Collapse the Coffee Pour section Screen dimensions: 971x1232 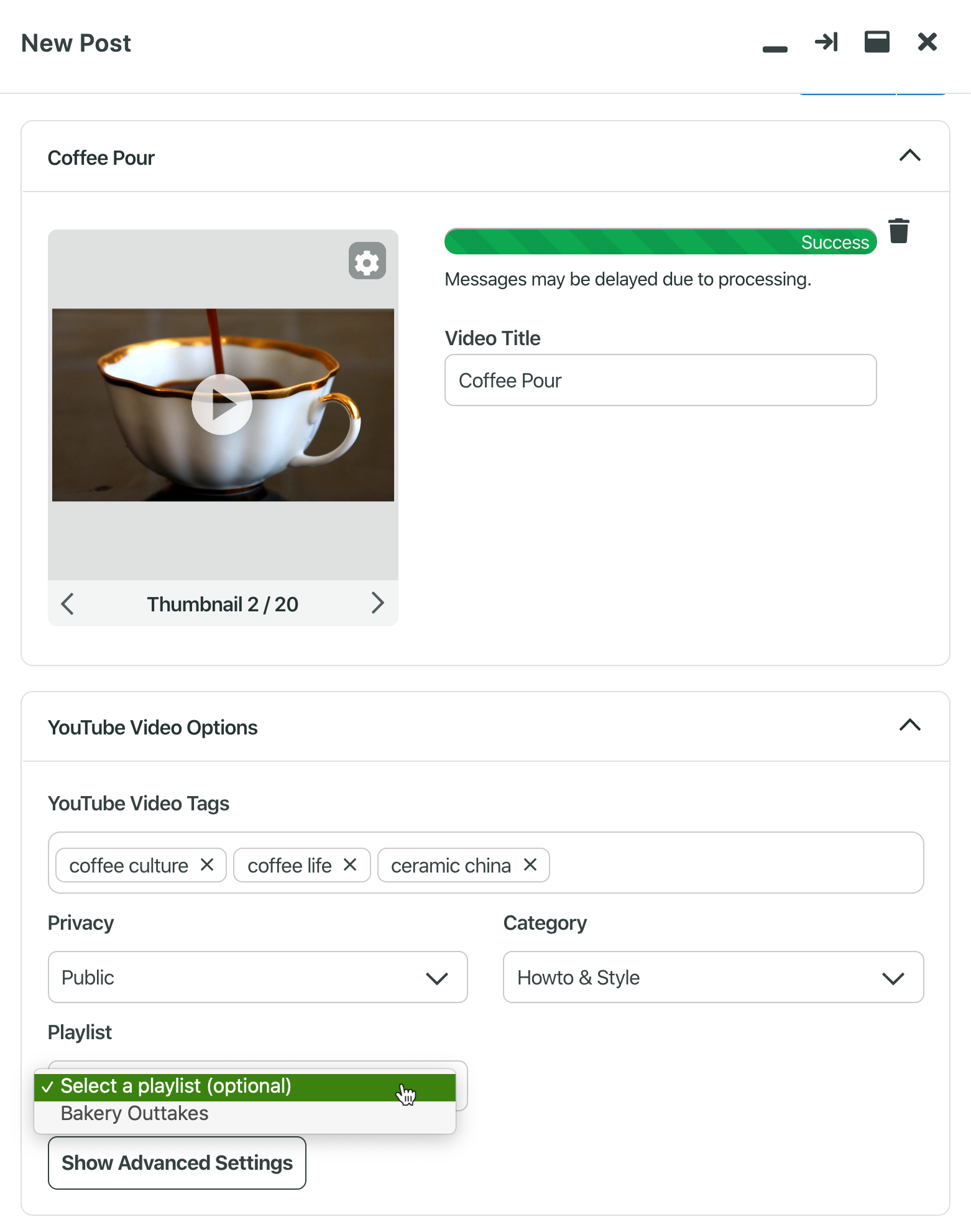(x=909, y=155)
